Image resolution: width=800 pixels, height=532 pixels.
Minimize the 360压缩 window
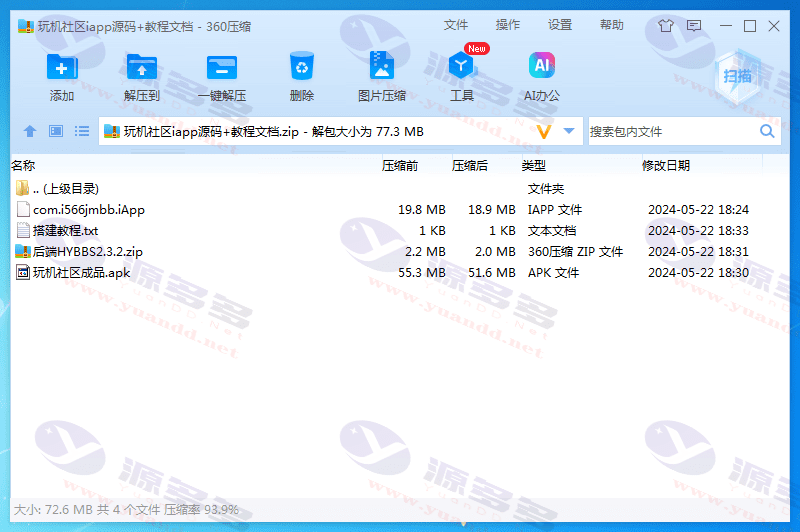pyautogui.click(x=726, y=26)
